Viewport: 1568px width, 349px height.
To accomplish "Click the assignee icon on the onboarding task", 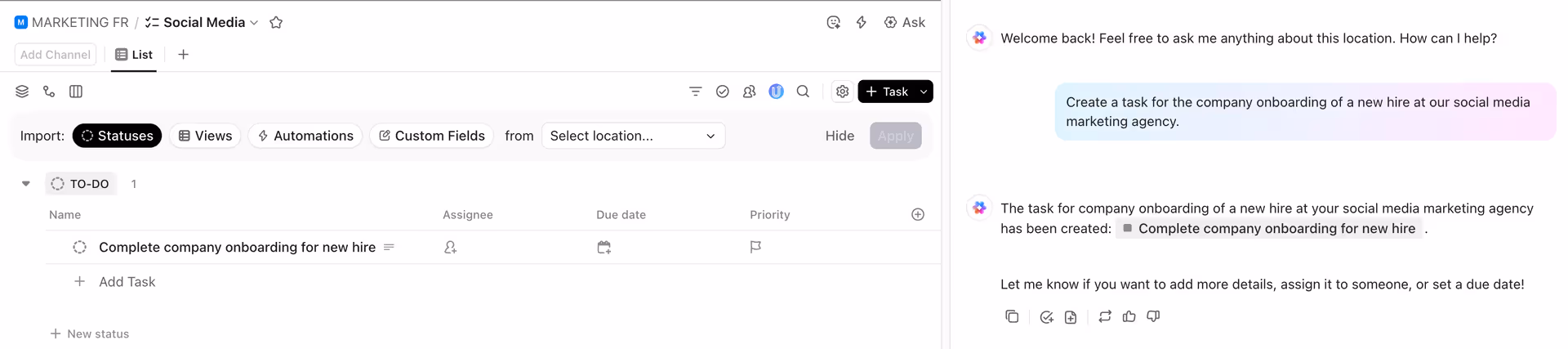I will pyautogui.click(x=450, y=247).
